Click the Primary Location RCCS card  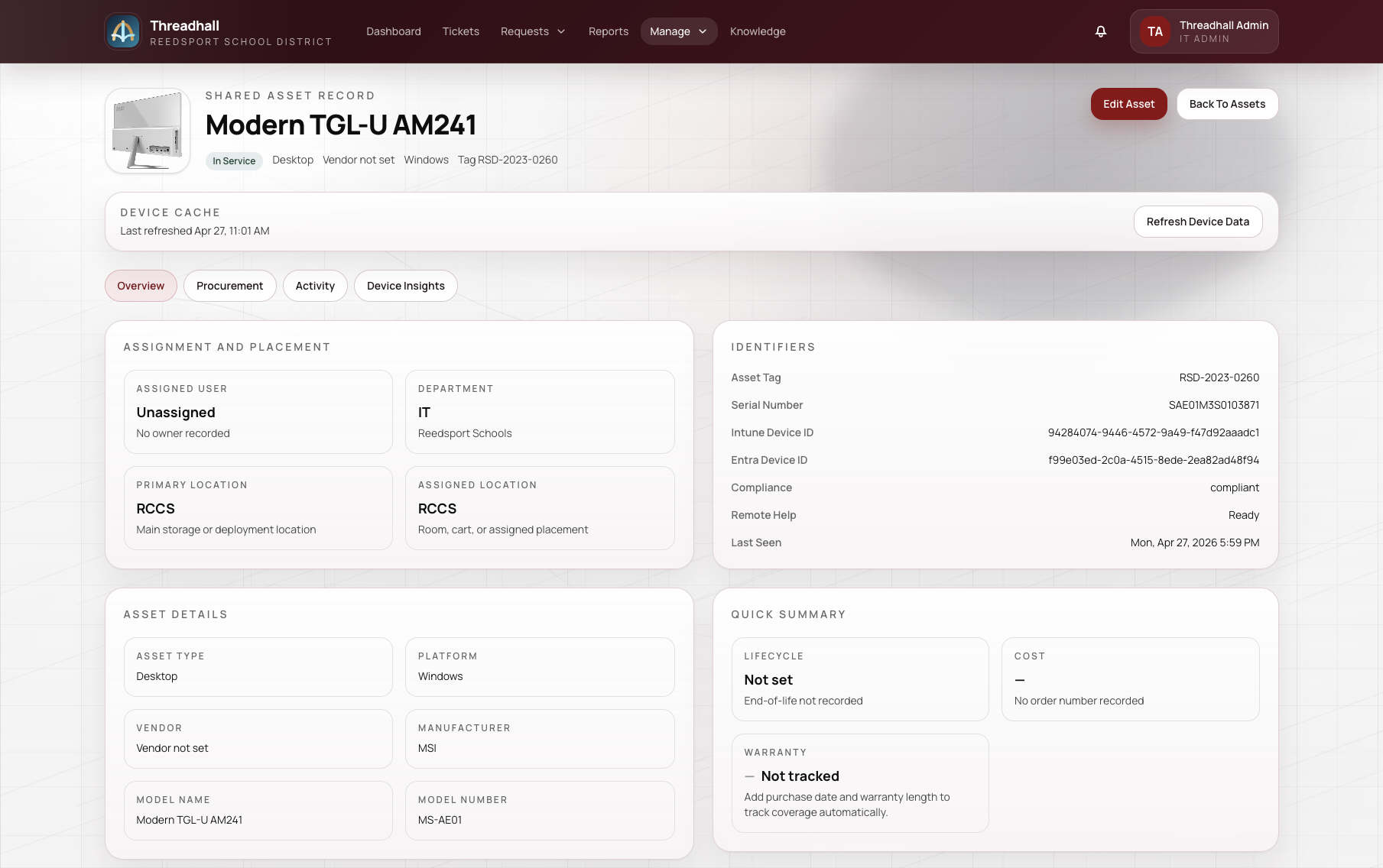258,508
